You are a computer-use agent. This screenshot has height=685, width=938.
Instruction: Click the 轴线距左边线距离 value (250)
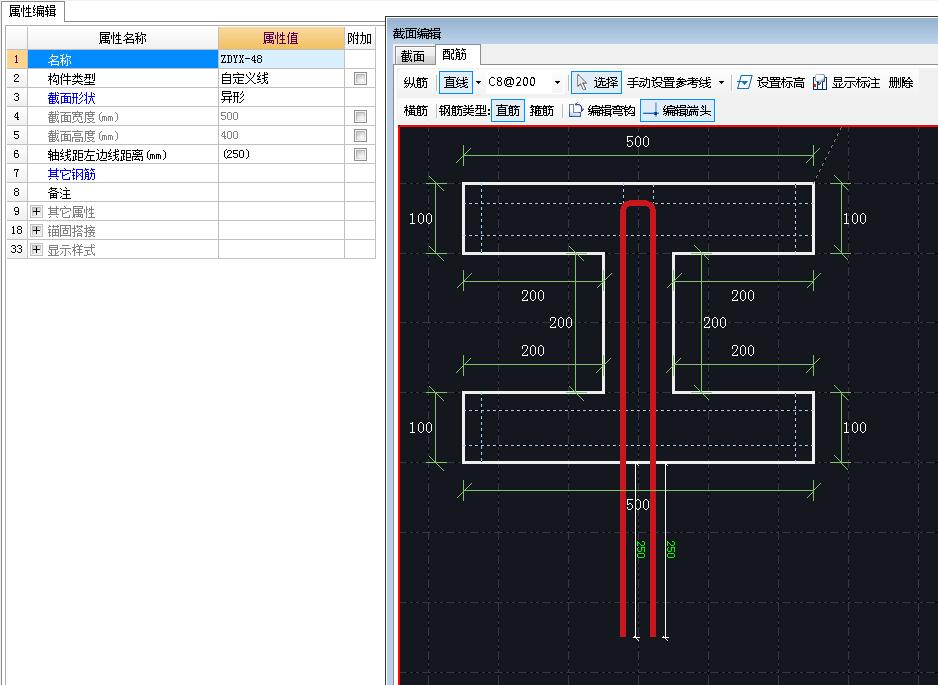pyautogui.click(x=281, y=154)
